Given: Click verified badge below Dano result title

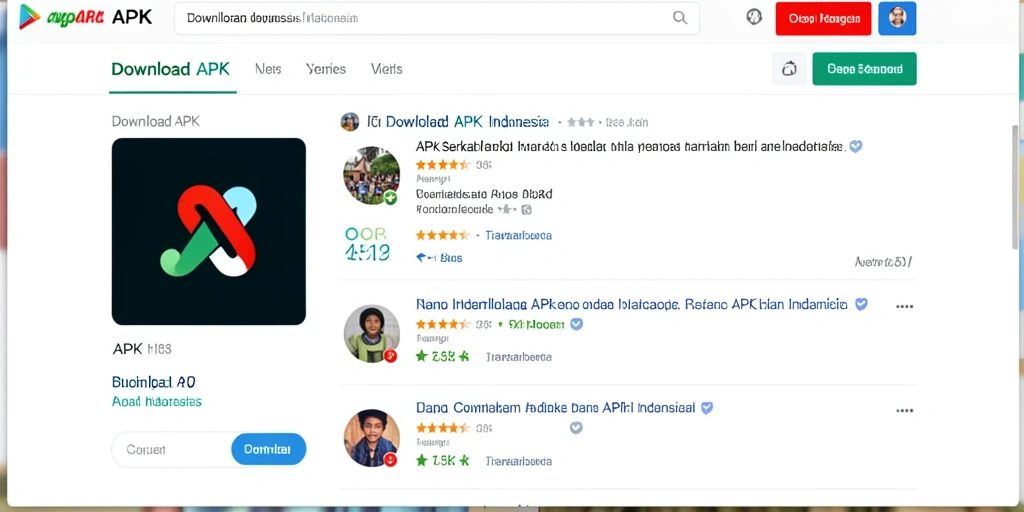Looking at the screenshot, I should pyautogui.click(x=576, y=428).
